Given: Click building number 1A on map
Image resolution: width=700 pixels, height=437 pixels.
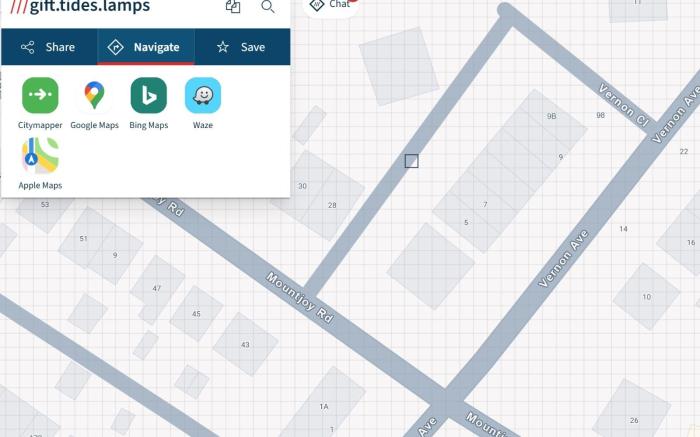Looking at the screenshot, I should [324, 407].
